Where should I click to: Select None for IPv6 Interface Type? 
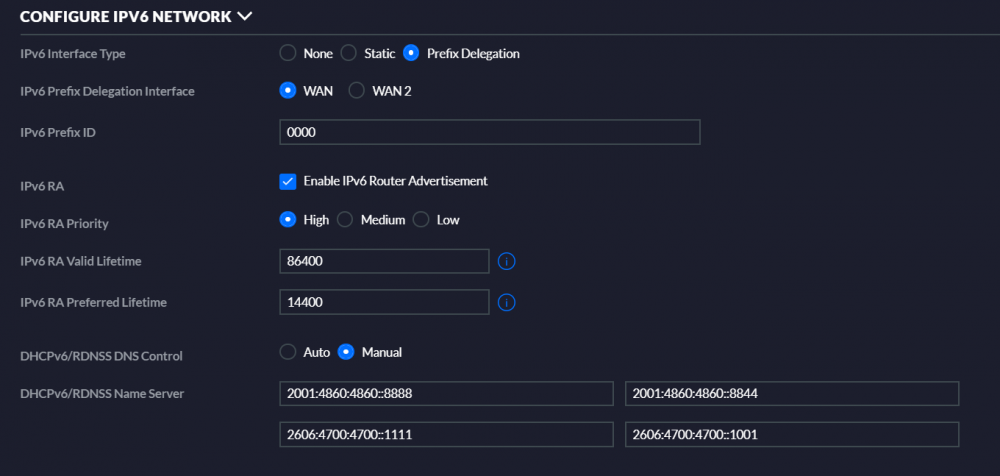288,53
